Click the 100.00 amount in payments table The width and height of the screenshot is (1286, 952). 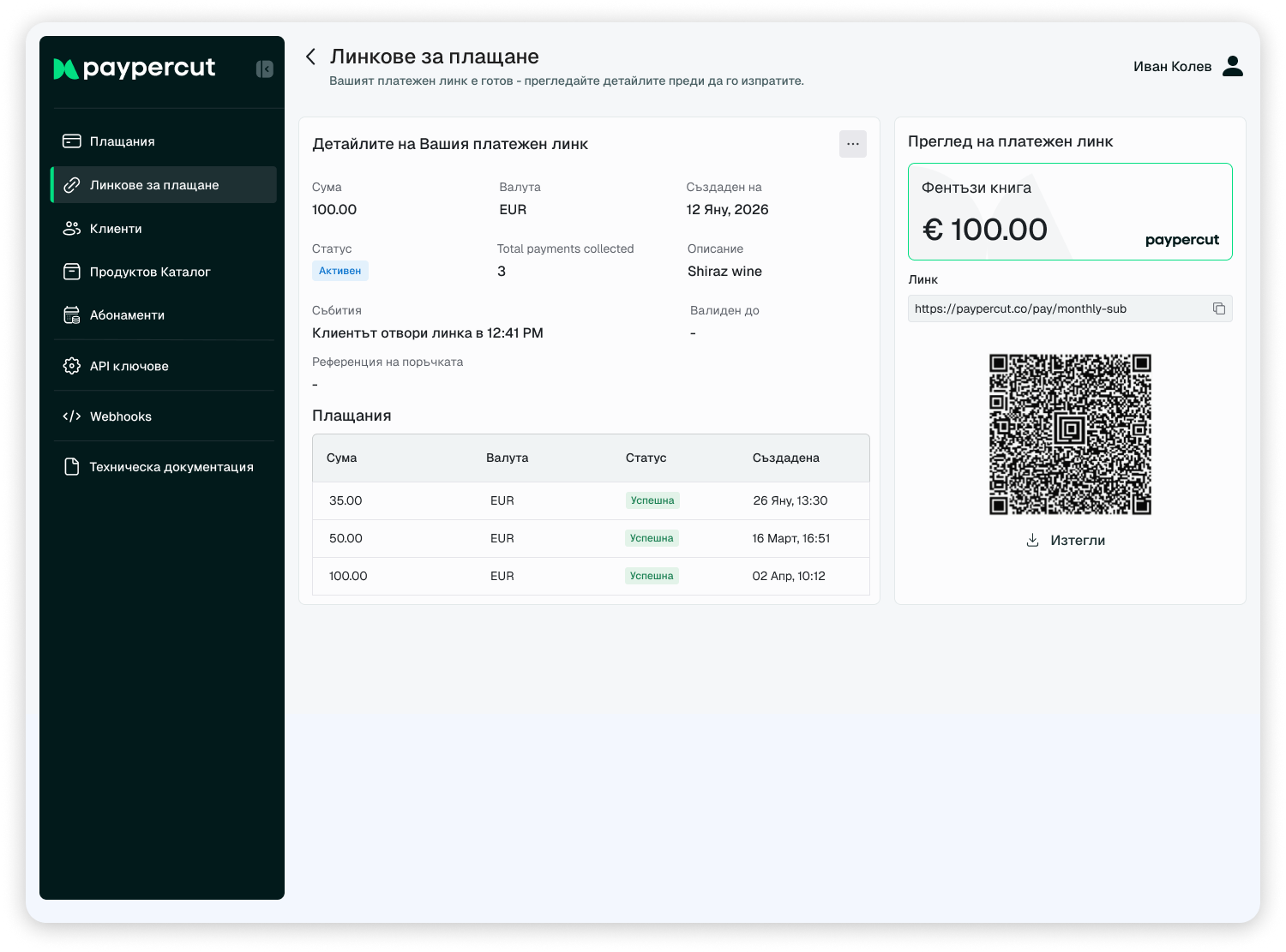pyautogui.click(x=348, y=576)
